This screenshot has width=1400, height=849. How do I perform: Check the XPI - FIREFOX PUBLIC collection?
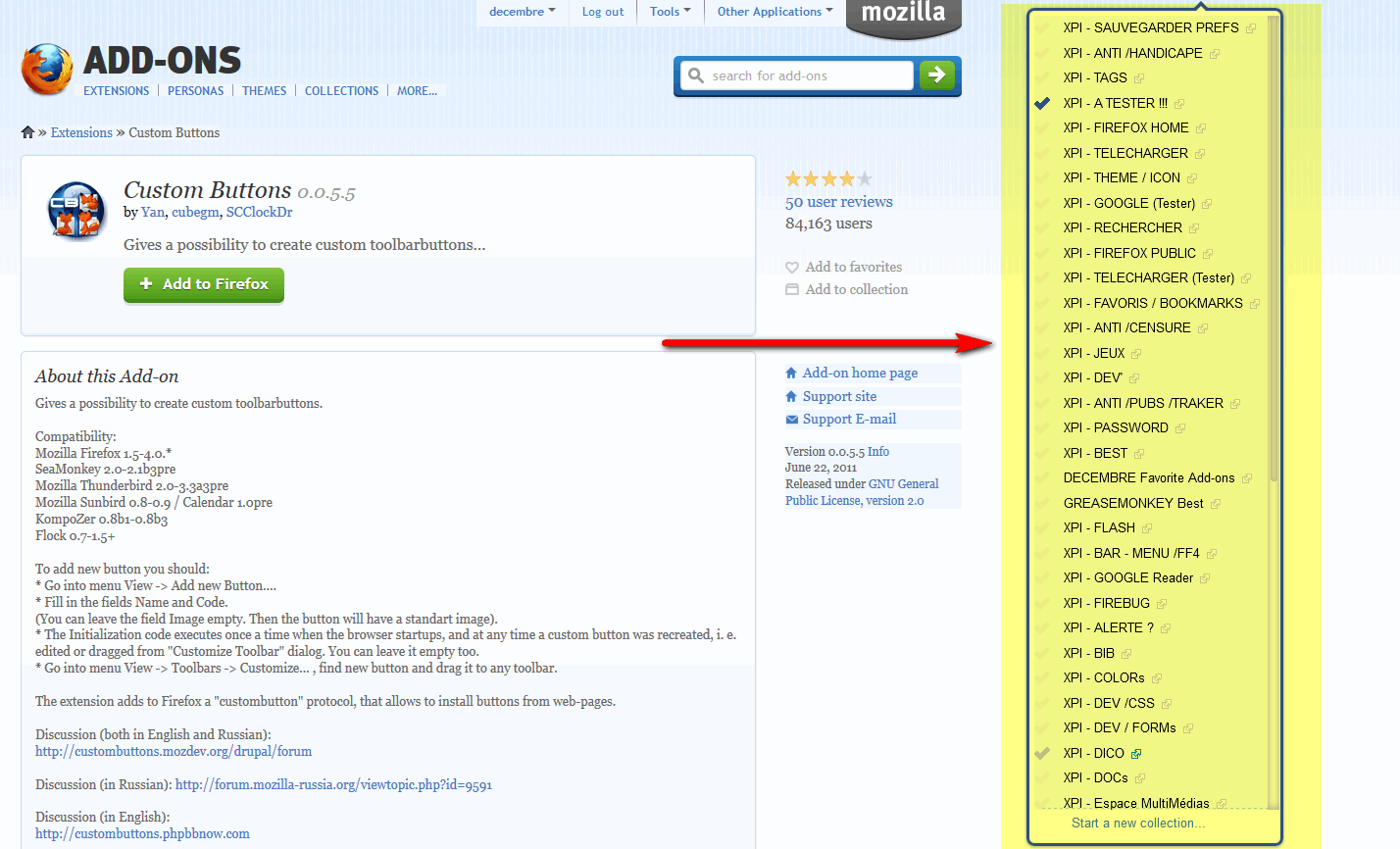tap(1042, 253)
